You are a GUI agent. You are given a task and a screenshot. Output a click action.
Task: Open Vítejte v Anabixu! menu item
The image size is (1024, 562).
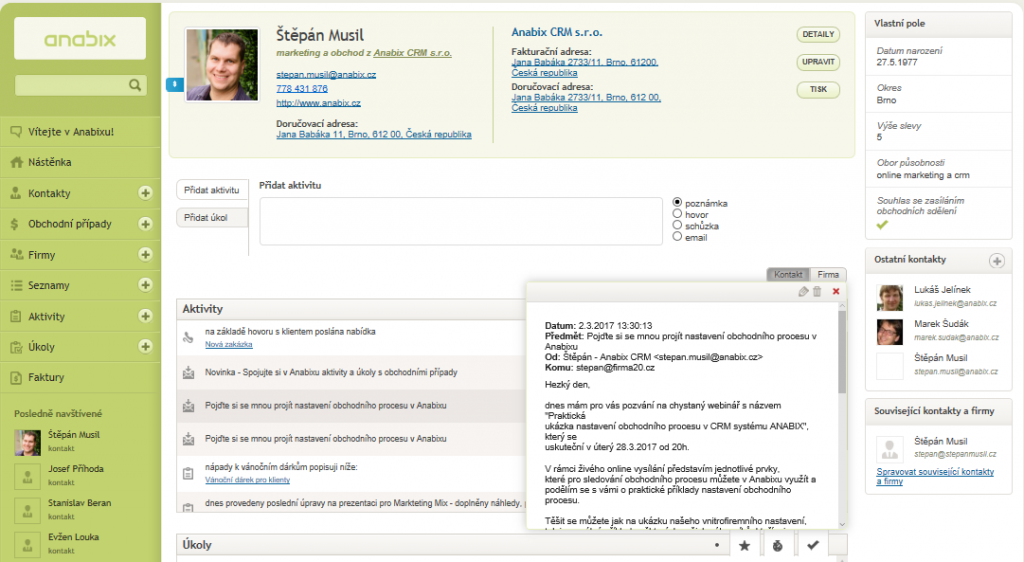pos(80,132)
